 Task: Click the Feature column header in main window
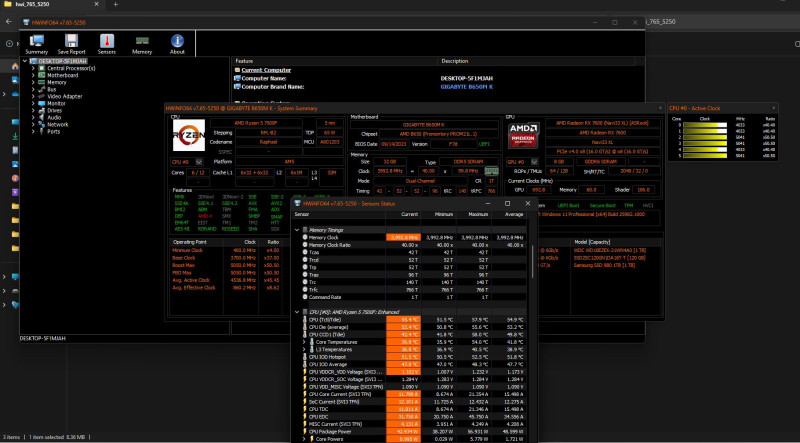[x=335, y=61]
